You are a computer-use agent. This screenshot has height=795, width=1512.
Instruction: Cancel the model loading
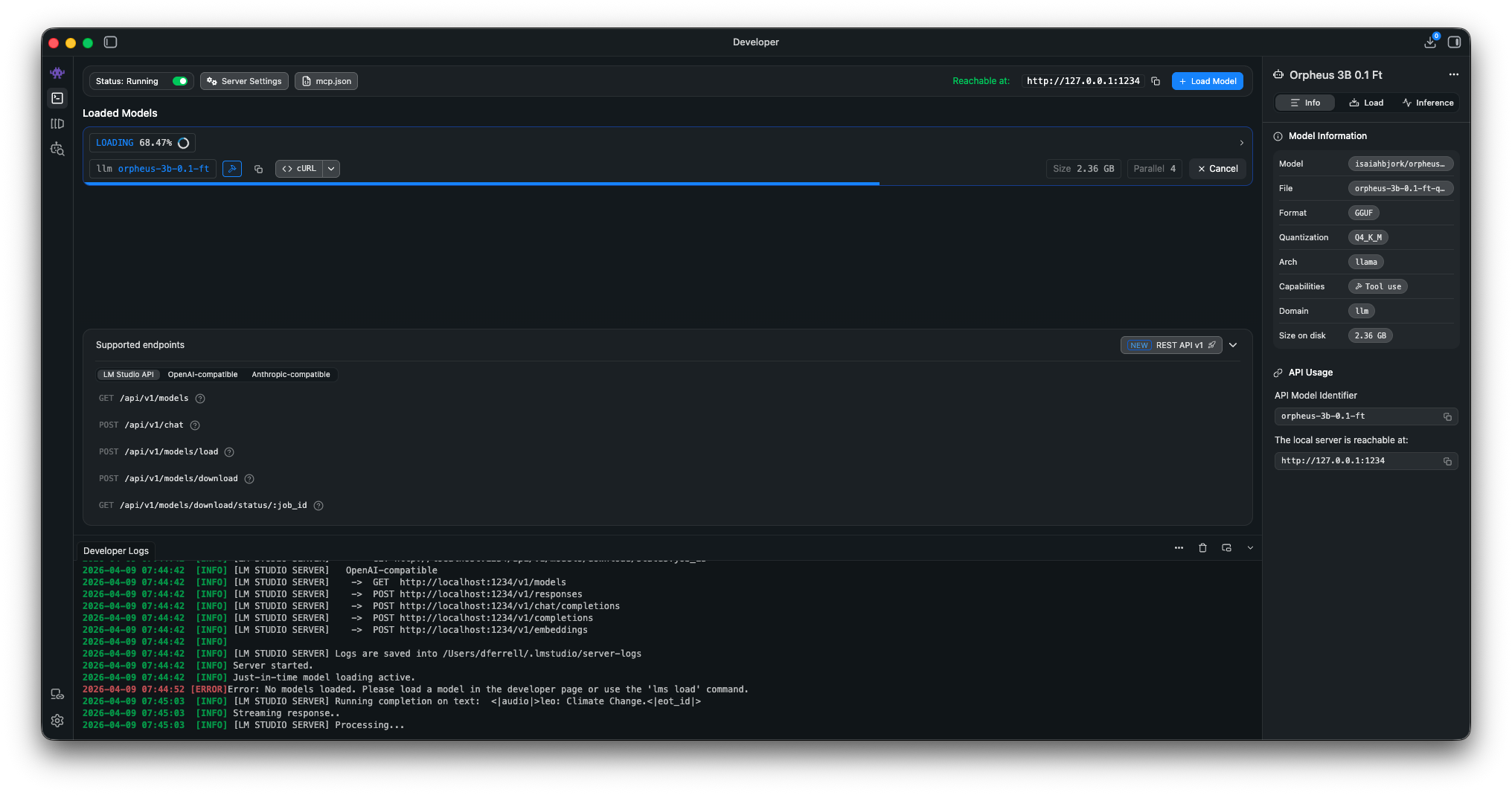(1217, 169)
